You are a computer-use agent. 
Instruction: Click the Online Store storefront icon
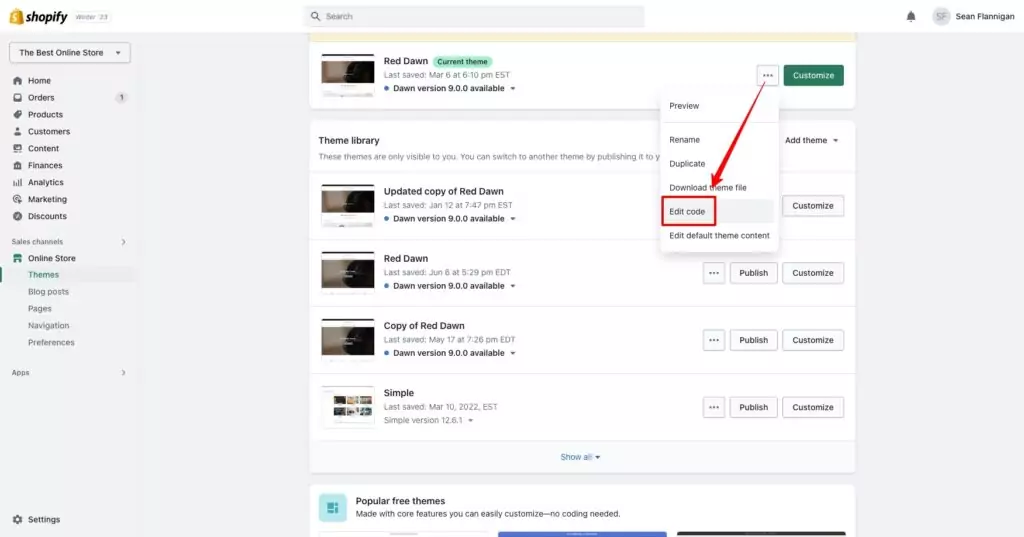[x=18, y=258]
